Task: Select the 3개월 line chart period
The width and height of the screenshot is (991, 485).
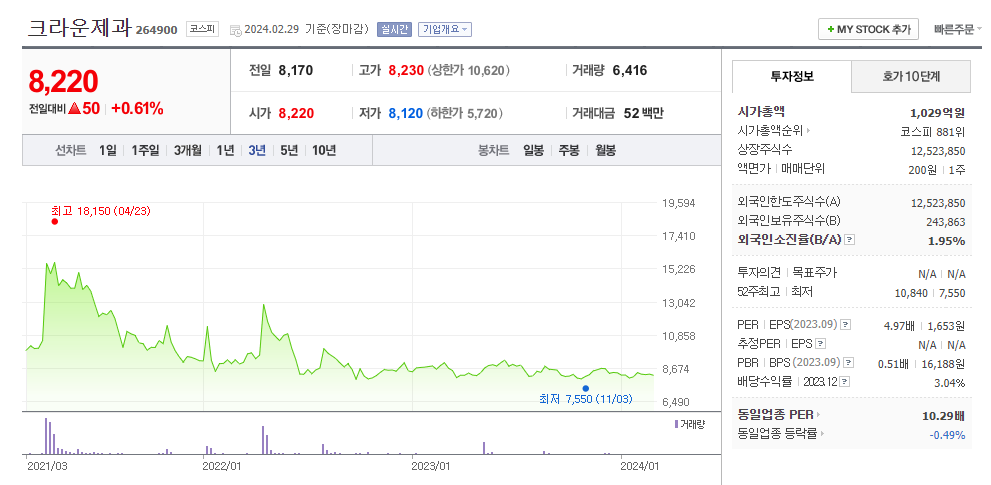Action: (x=188, y=150)
